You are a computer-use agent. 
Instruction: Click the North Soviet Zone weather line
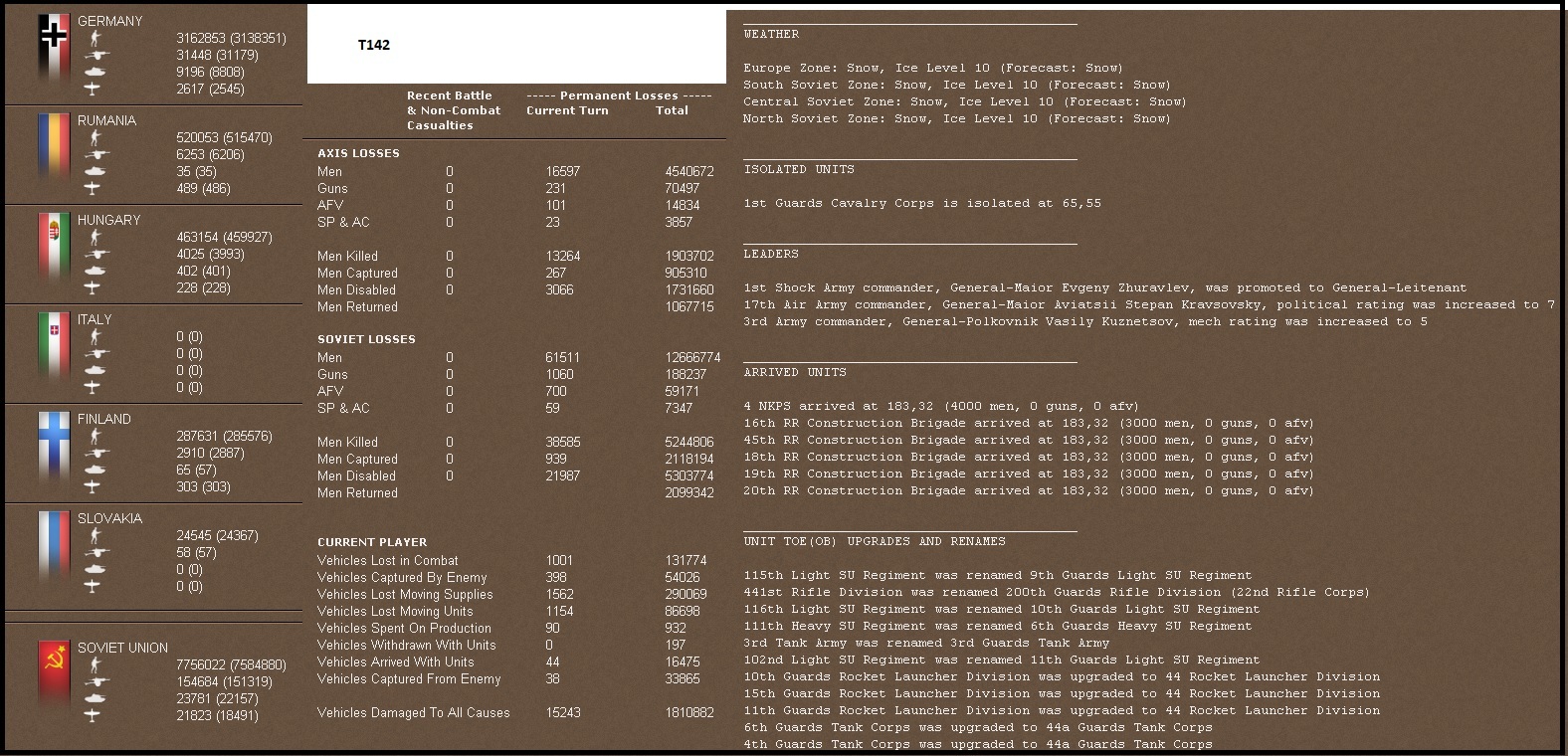[957, 118]
